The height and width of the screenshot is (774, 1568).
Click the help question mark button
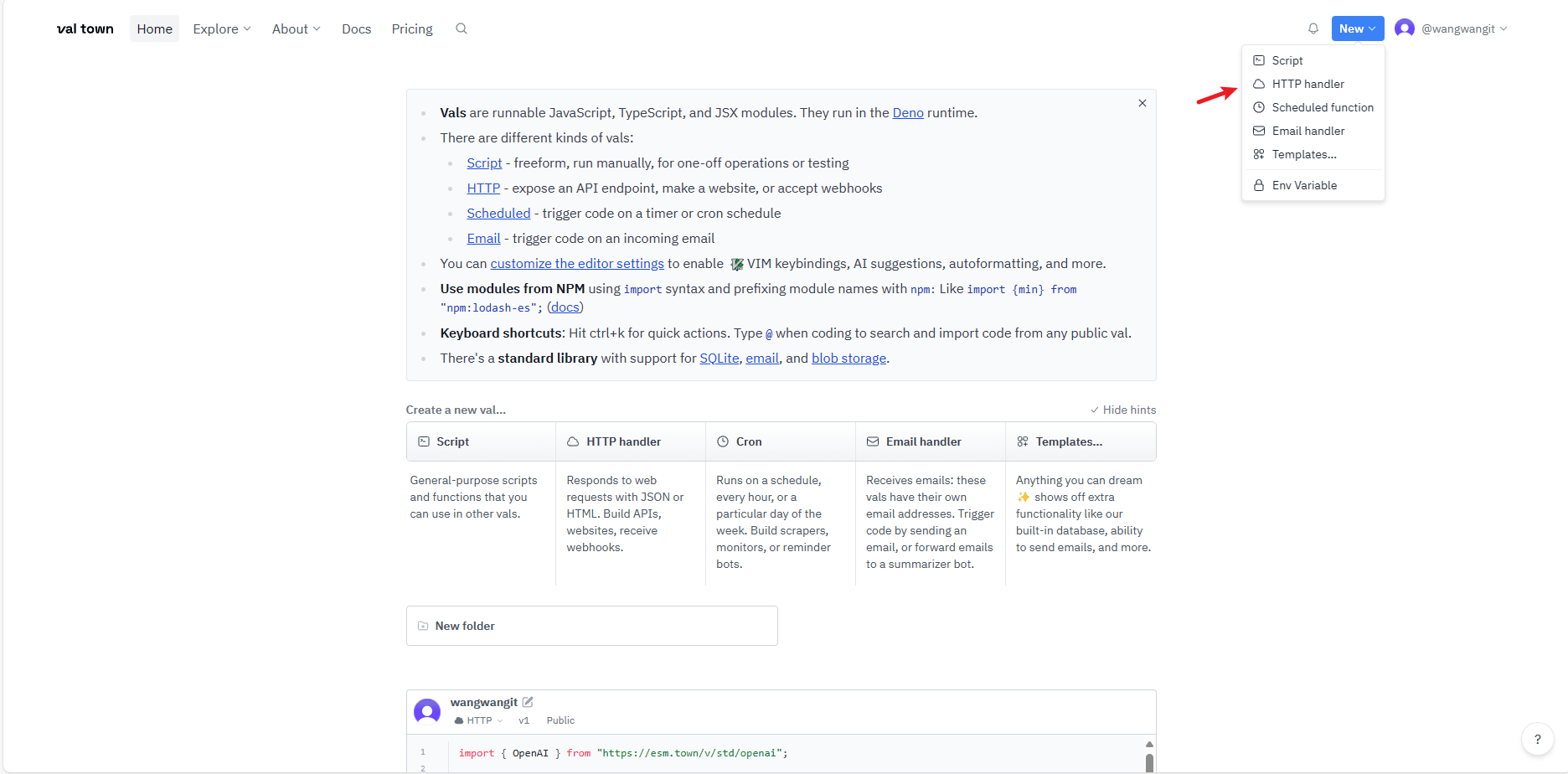click(1537, 739)
